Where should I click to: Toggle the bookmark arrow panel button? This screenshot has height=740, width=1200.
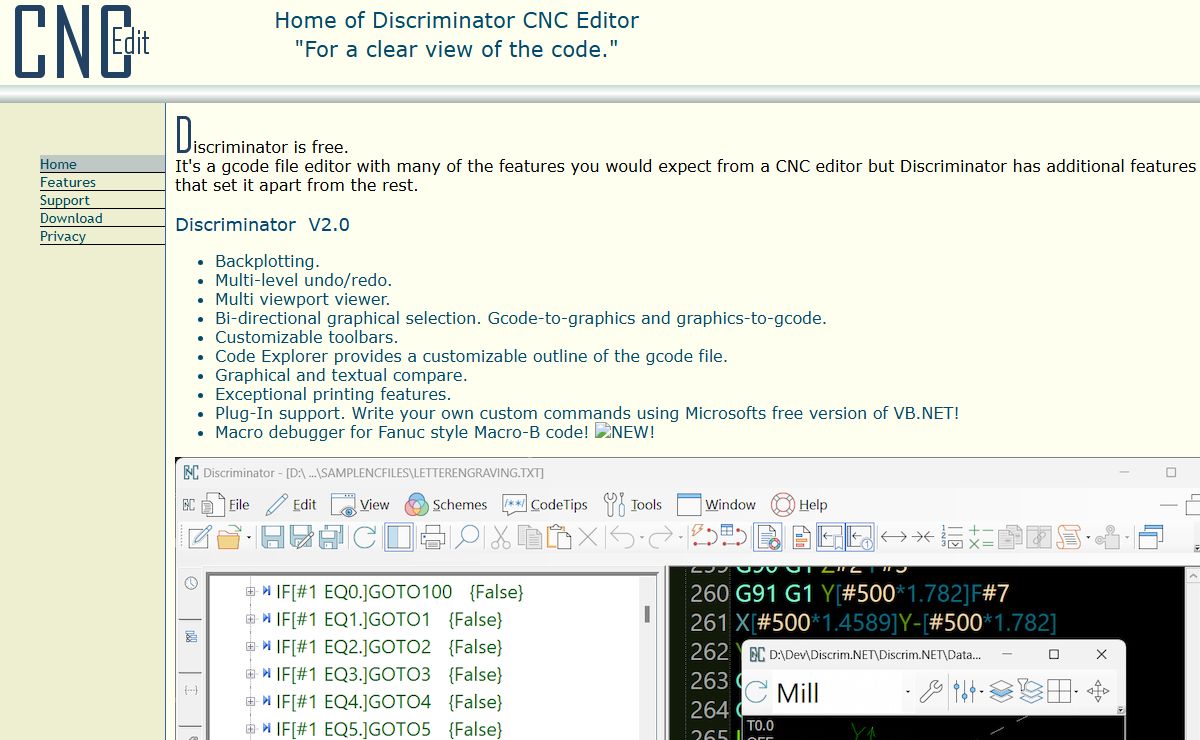tap(831, 537)
